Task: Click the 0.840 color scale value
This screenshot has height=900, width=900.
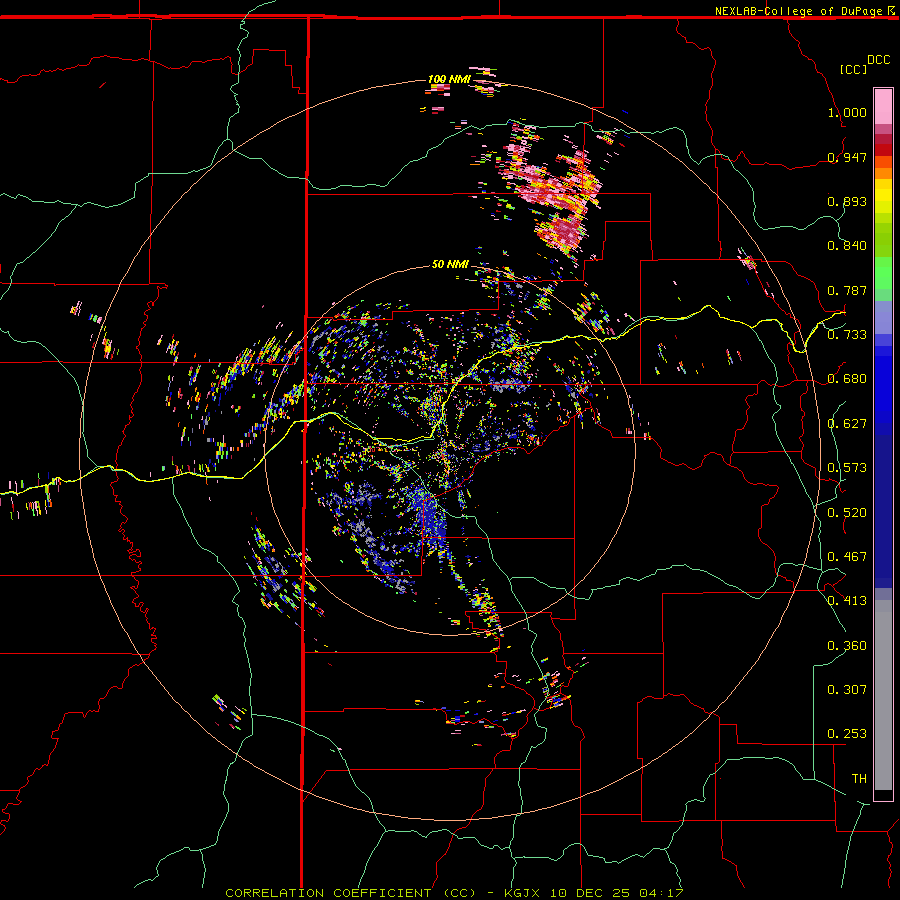Action: (847, 246)
